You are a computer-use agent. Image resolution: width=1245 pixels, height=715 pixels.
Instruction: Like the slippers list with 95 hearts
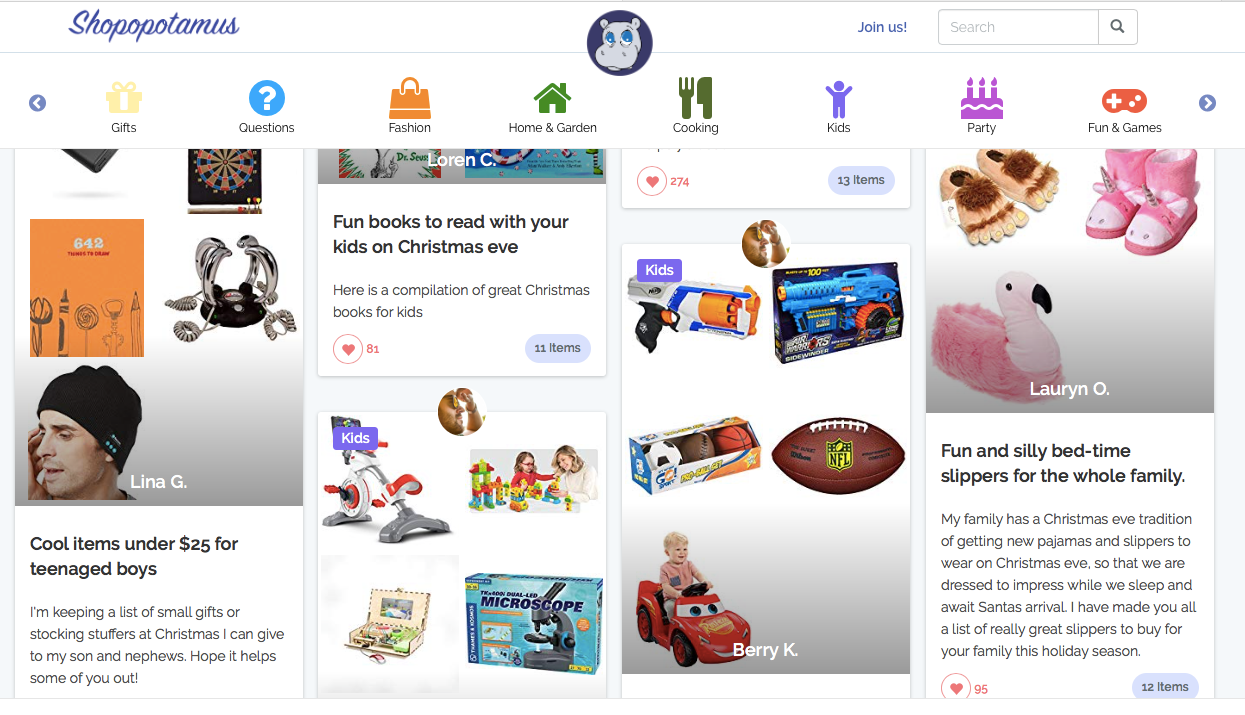point(956,688)
